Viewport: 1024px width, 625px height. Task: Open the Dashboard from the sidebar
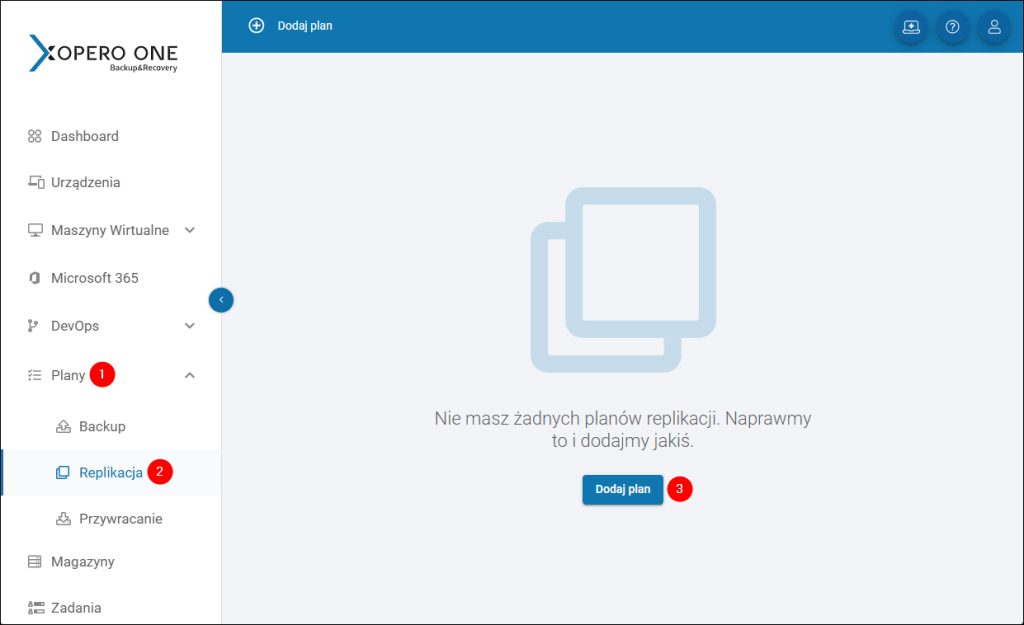click(x=36, y=136)
